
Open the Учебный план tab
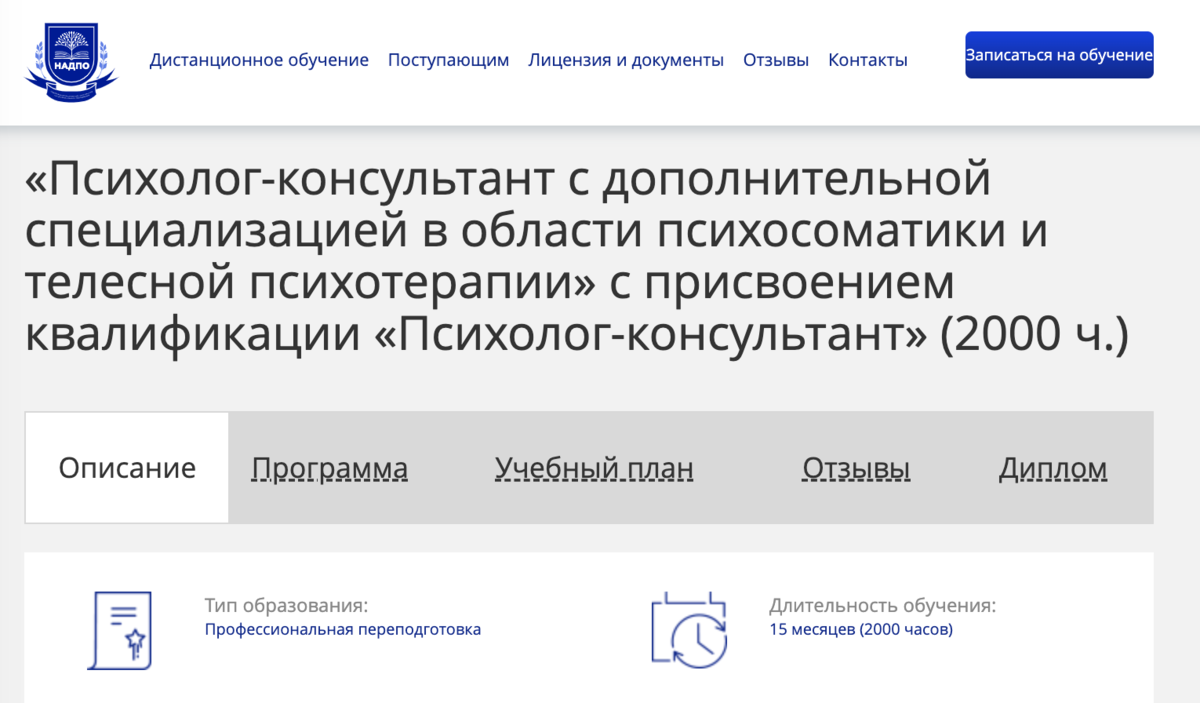tap(593, 468)
